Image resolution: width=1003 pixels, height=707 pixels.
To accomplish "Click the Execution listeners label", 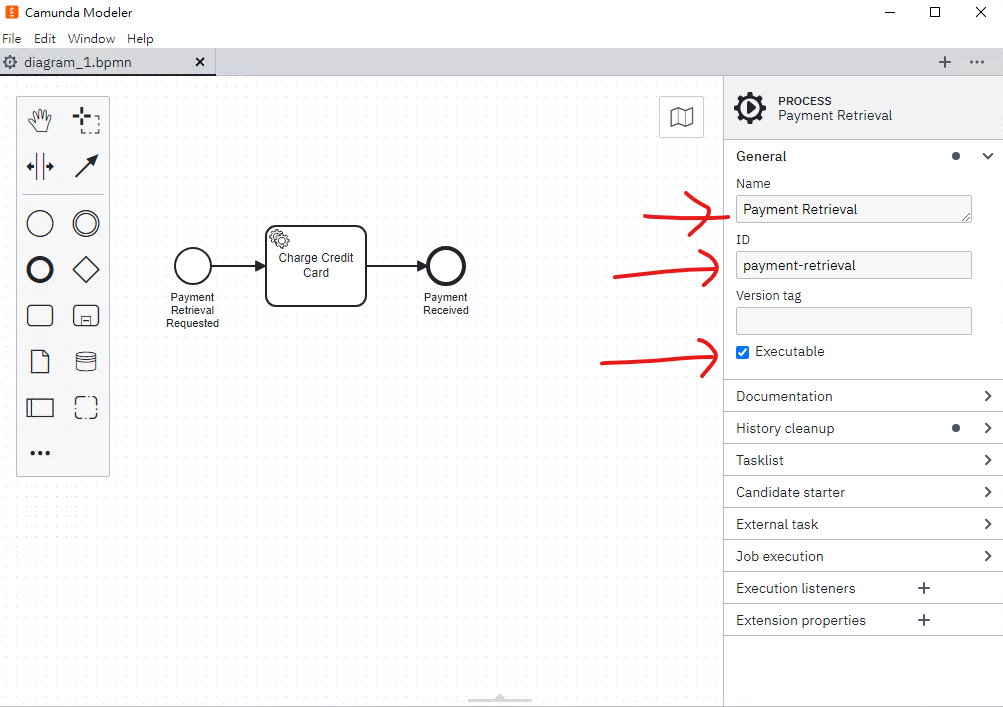I will [x=795, y=588].
